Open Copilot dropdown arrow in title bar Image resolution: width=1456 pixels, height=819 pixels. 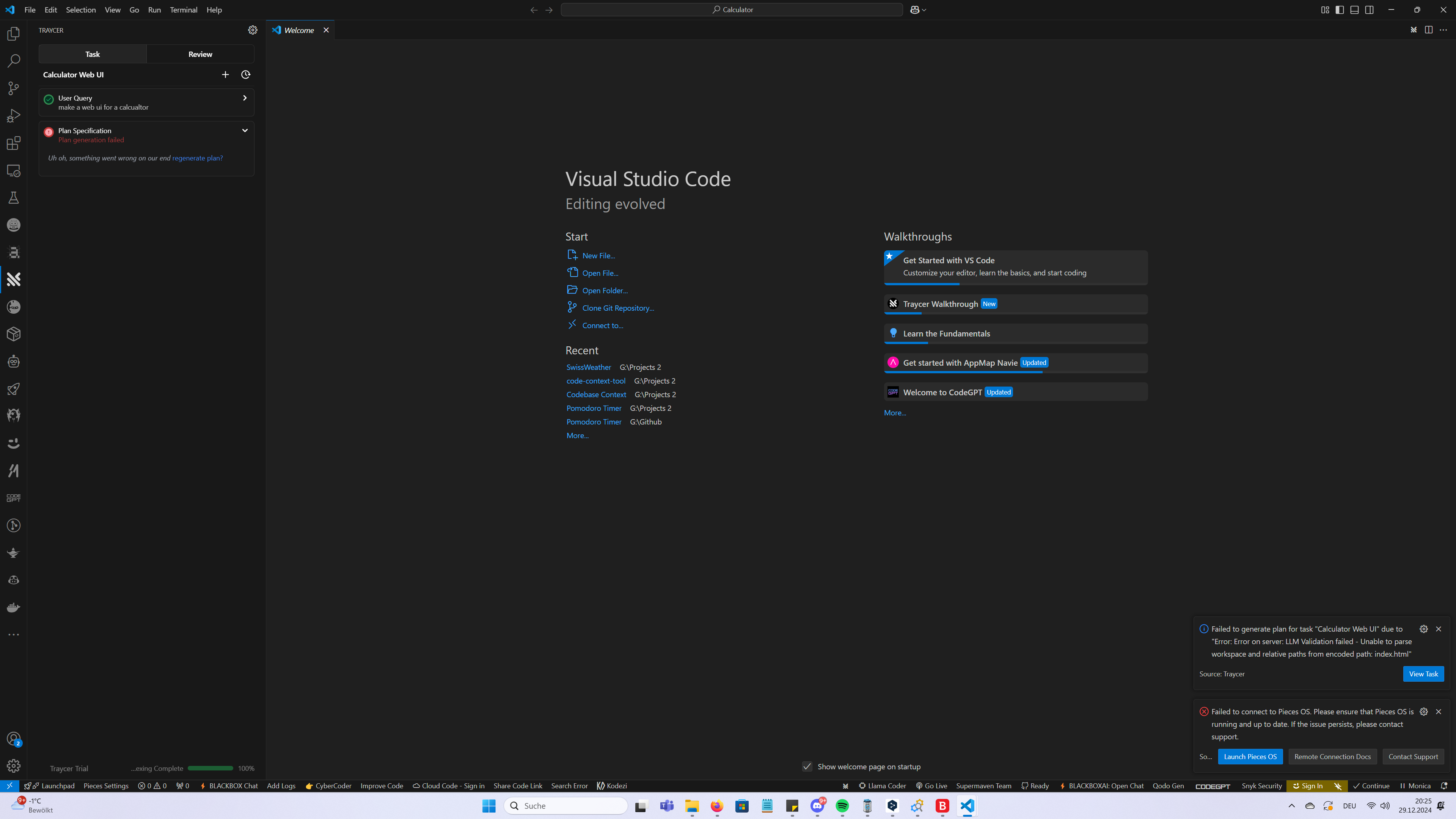(924, 10)
